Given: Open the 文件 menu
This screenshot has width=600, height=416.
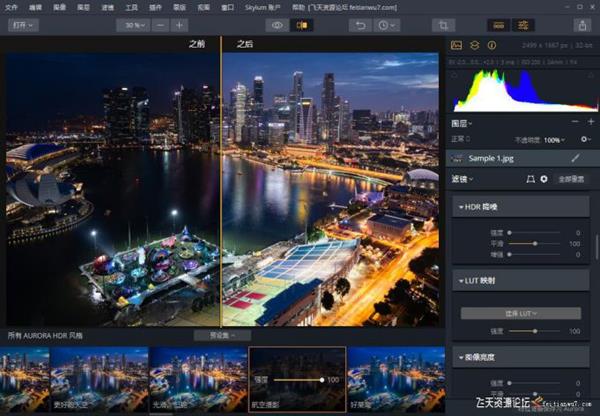Looking at the screenshot, I should click(11, 6).
